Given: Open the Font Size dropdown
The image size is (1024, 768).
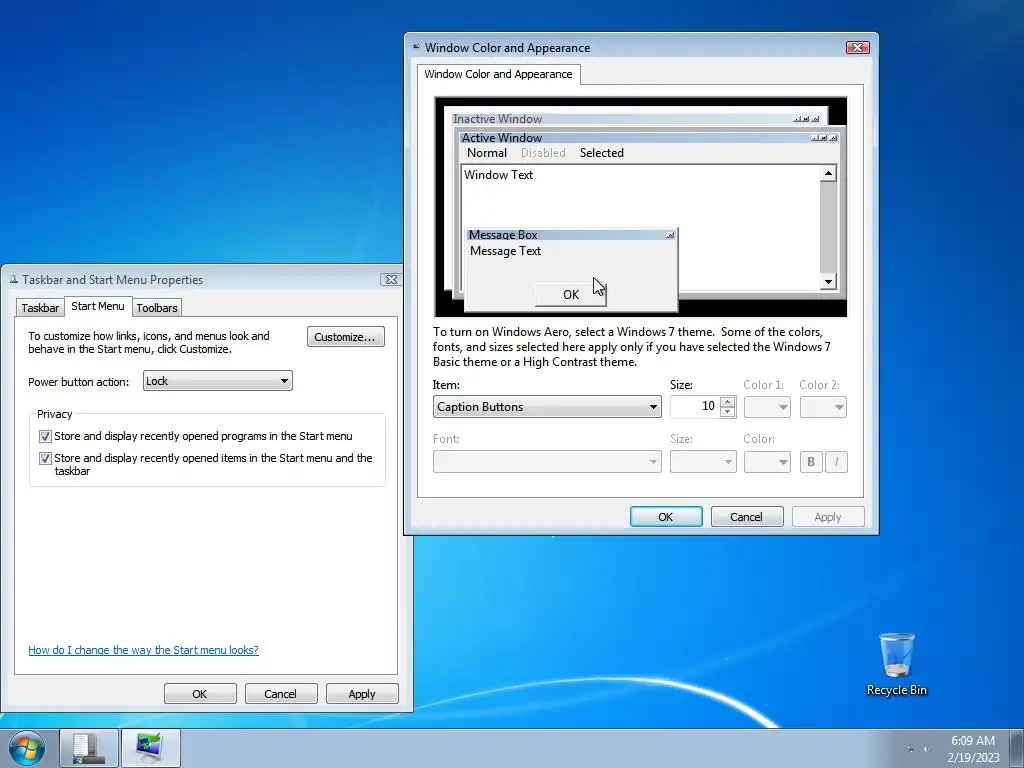Looking at the screenshot, I should coord(703,462).
